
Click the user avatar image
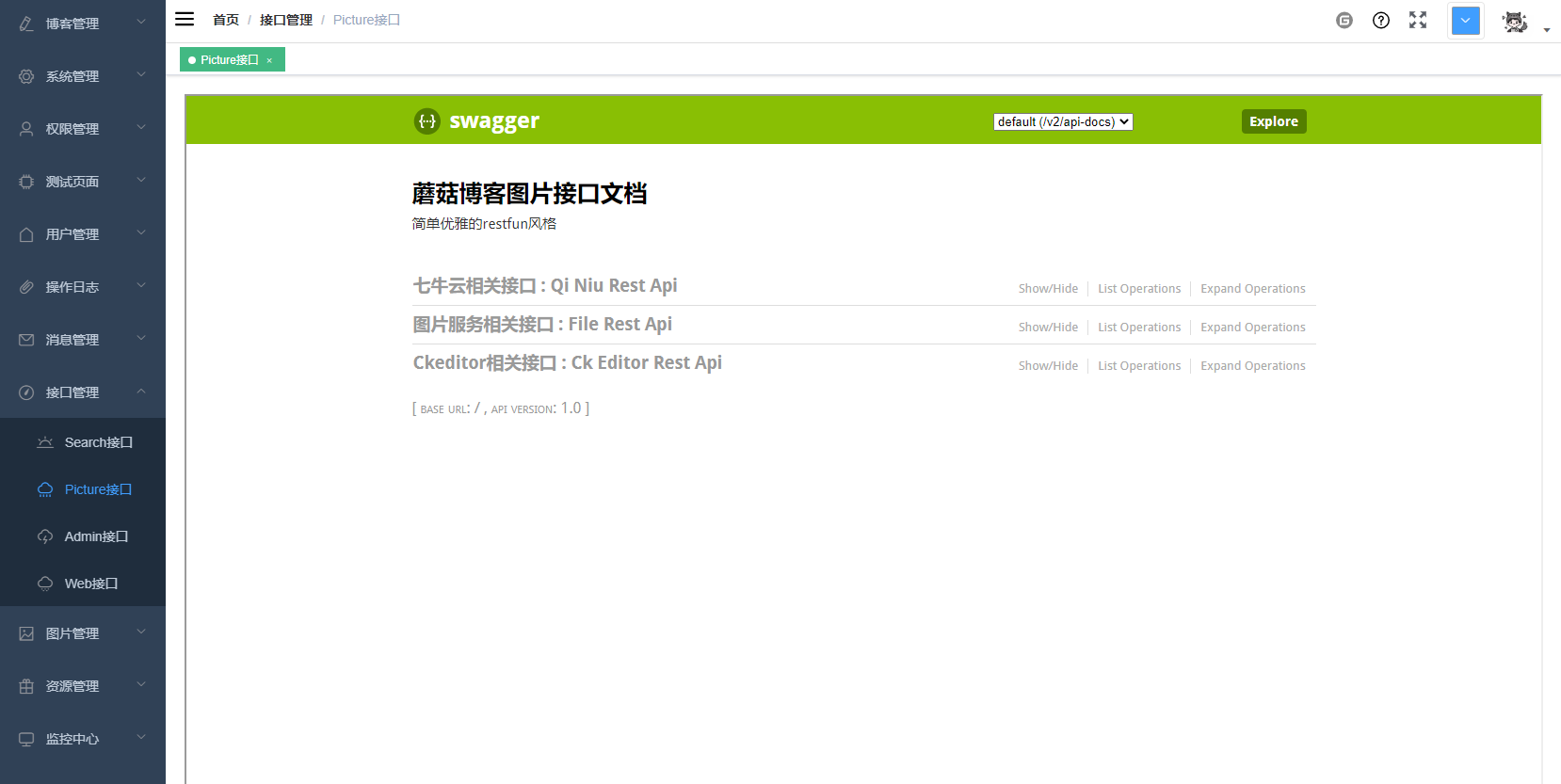1515,22
